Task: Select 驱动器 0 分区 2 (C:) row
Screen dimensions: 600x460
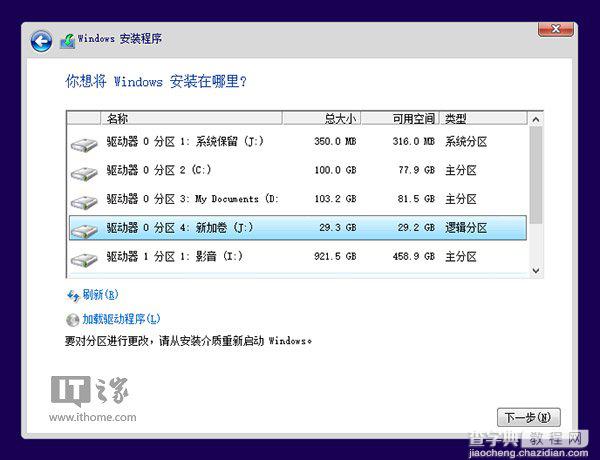Action: point(298,170)
